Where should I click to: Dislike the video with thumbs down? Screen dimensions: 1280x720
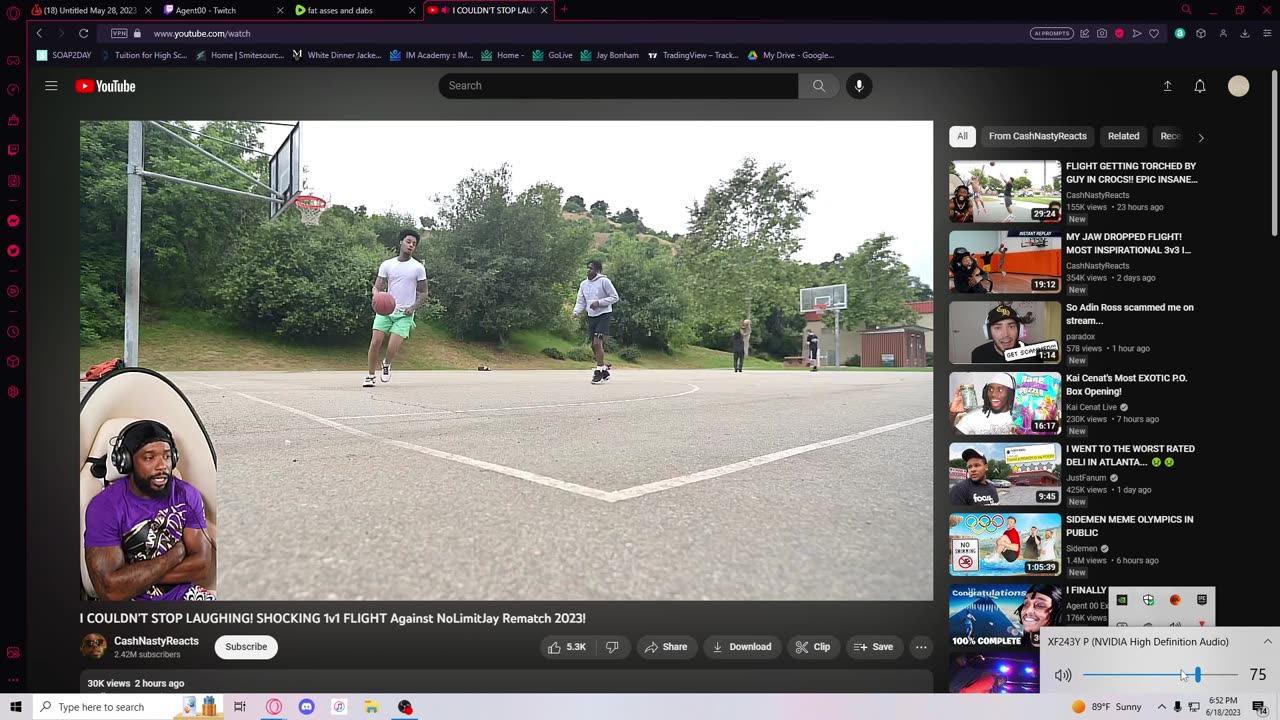[612, 647]
